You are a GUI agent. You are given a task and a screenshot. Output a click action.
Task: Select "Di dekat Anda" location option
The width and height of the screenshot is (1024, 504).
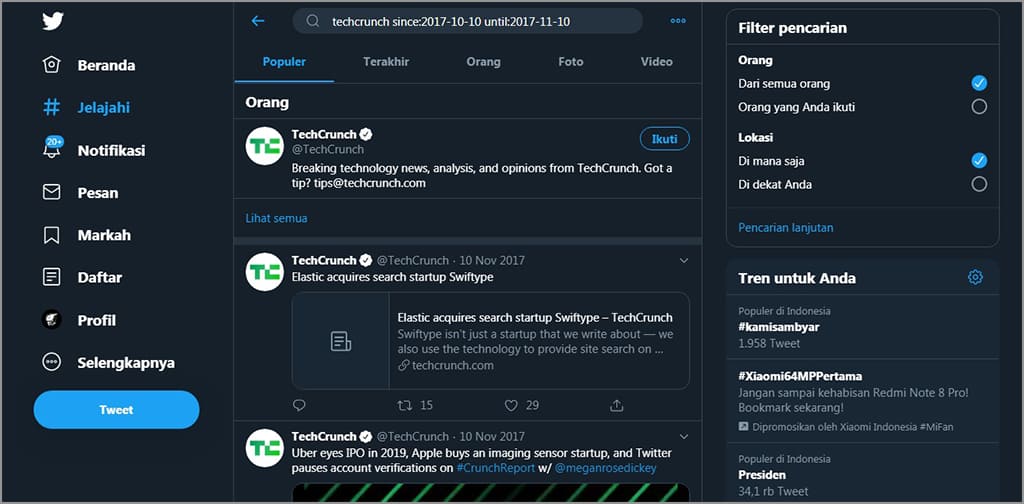[979, 184]
